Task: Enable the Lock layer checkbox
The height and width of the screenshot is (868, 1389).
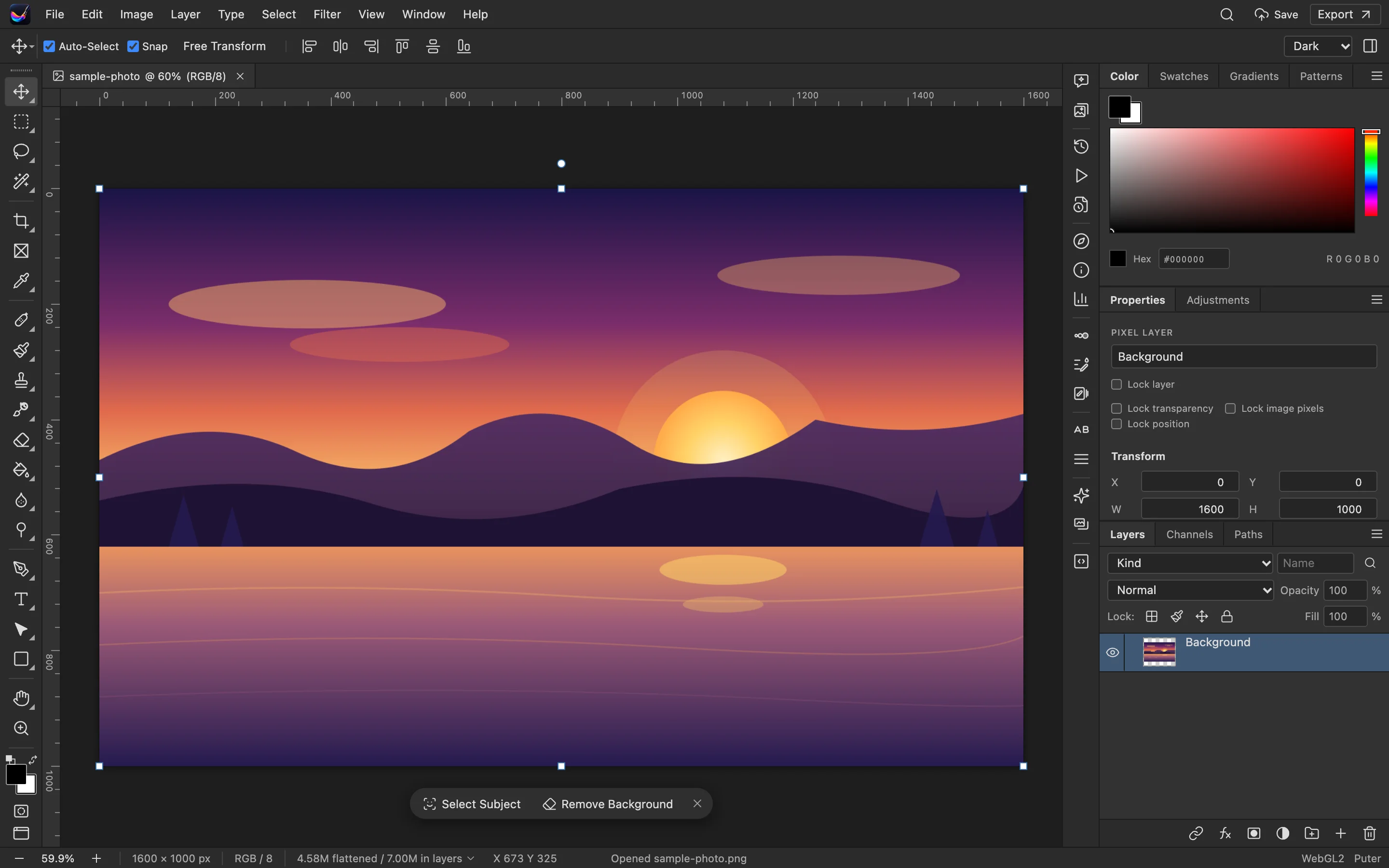Action: coord(1117,384)
